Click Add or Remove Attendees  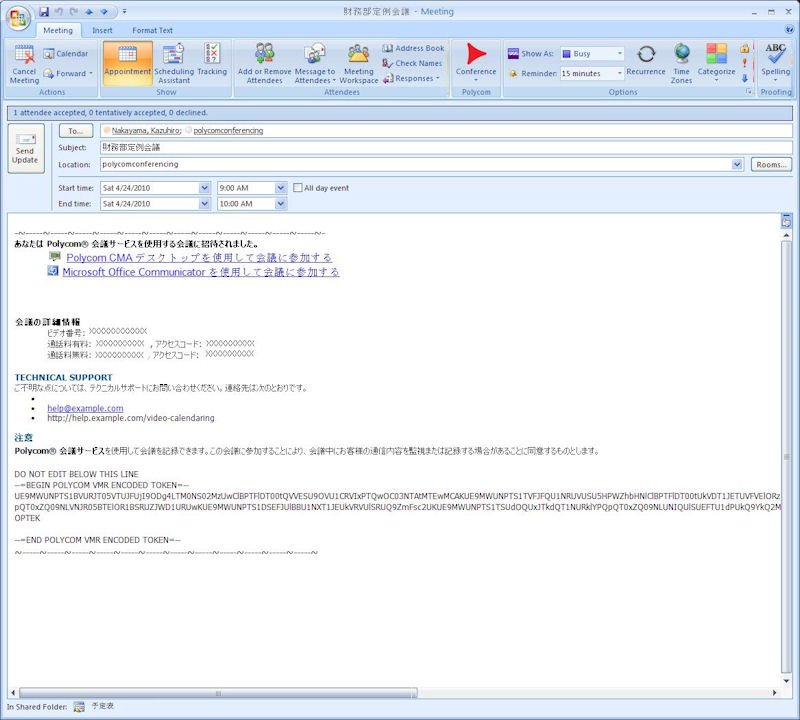264,64
